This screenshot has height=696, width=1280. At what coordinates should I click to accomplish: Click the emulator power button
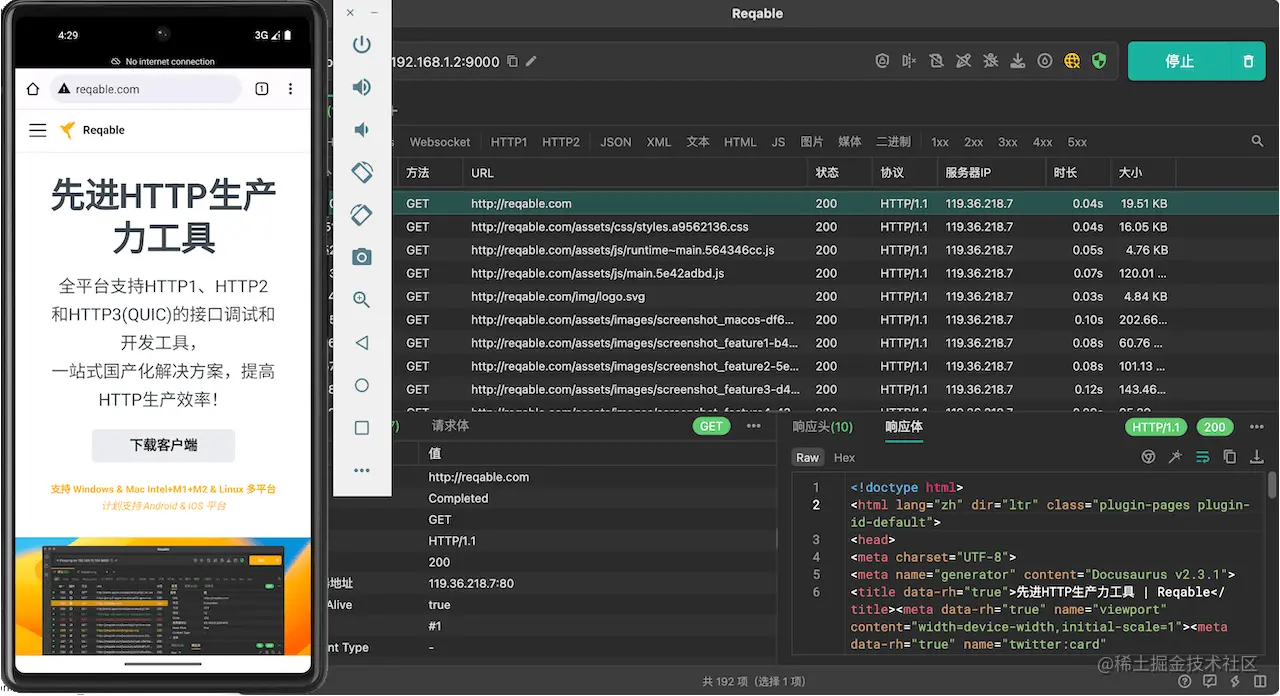[362, 44]
